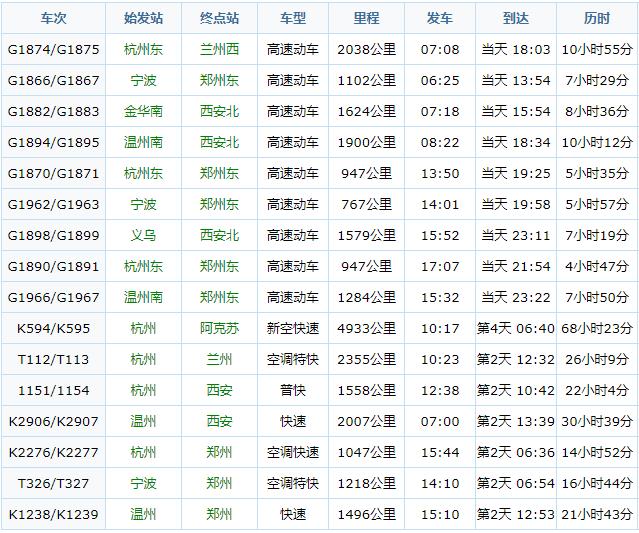639x533 pixels.
Task: Open train G1898/G1899 entry
Action: click(53, 235)
